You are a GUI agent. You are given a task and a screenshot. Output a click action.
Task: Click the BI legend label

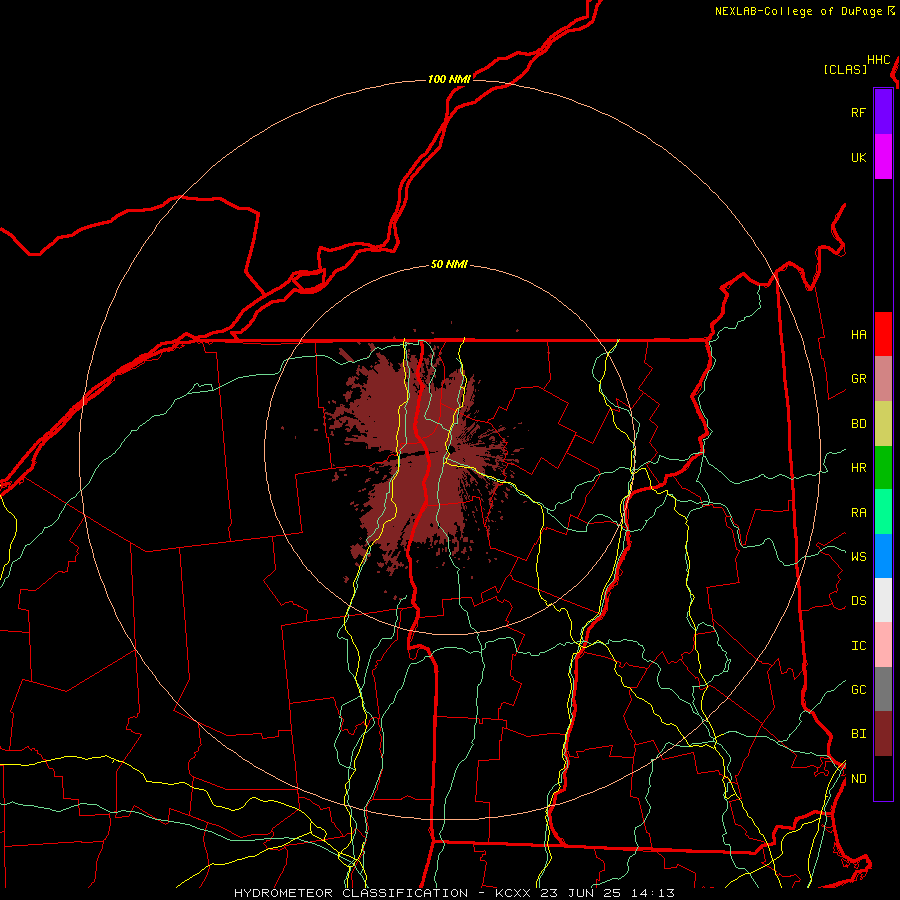859,734
